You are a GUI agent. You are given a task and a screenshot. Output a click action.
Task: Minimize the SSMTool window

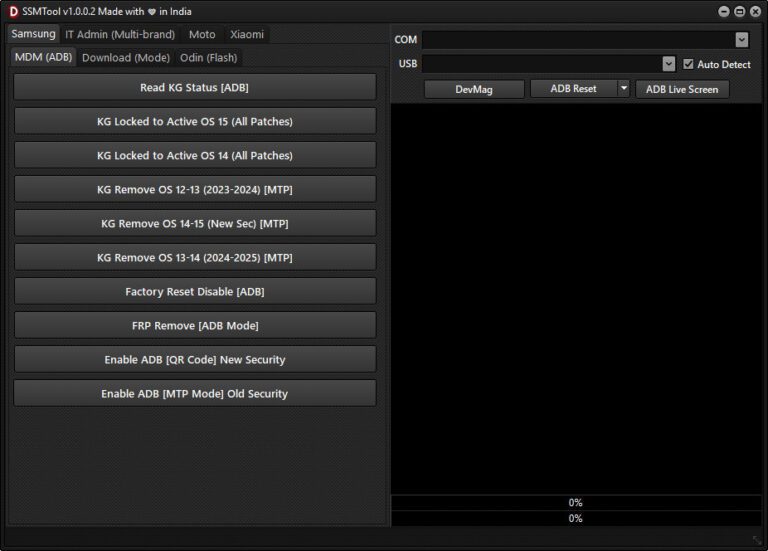point(723,11)
